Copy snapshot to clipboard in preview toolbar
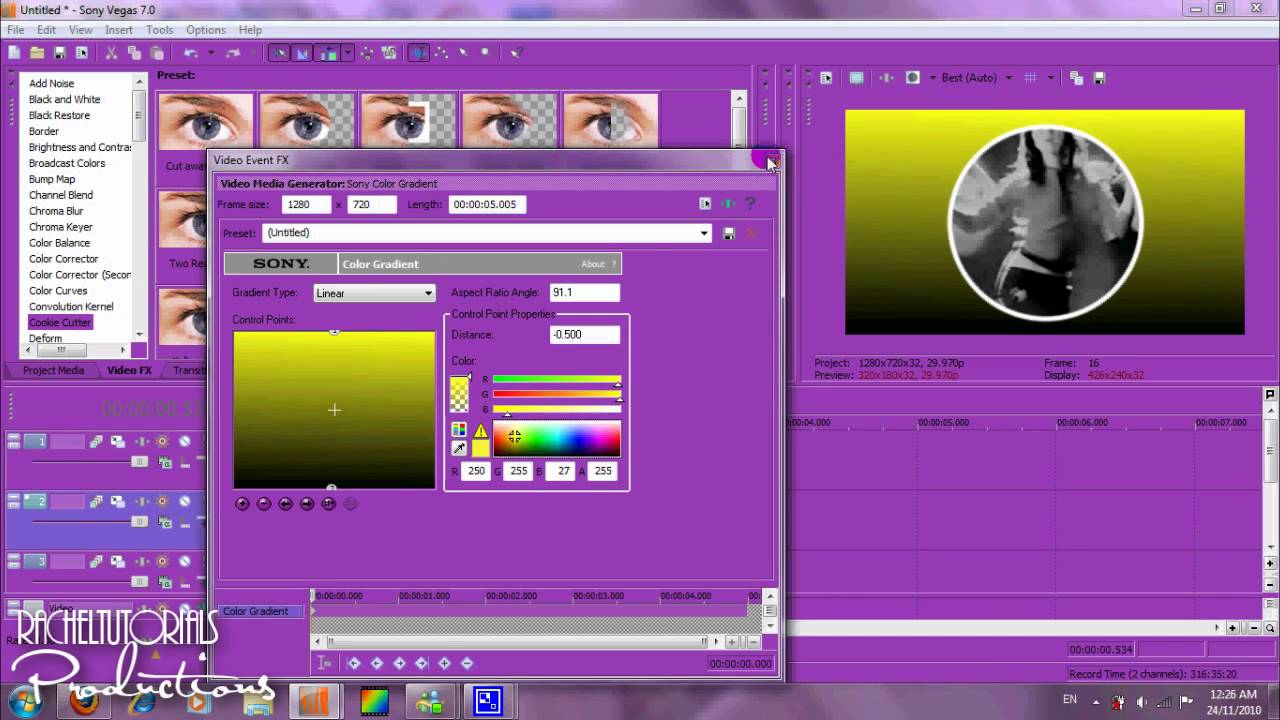Image resolution: width=1280 pixels, height=720 pixels. (x=1076, y=77)
